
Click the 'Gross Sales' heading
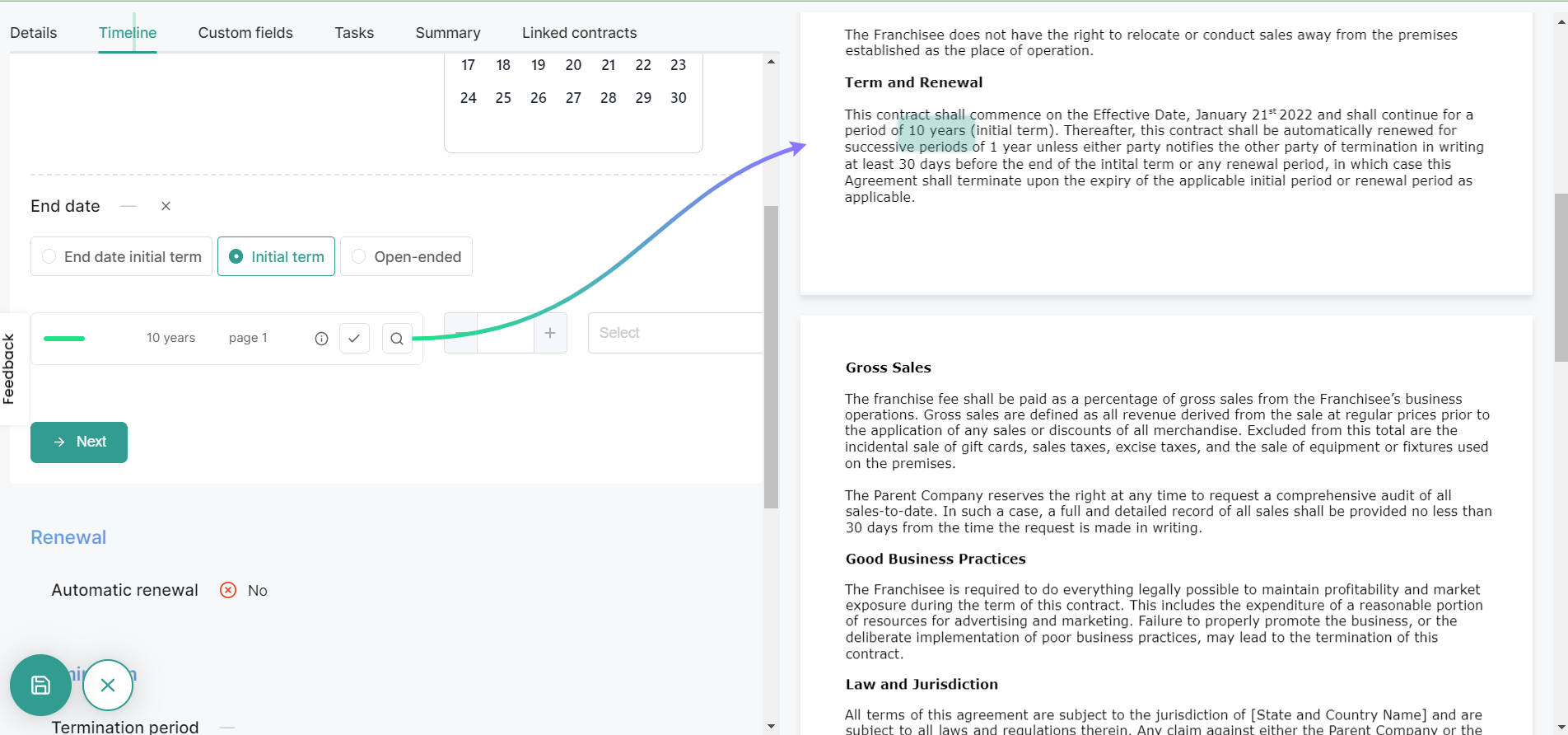(888, 367)
